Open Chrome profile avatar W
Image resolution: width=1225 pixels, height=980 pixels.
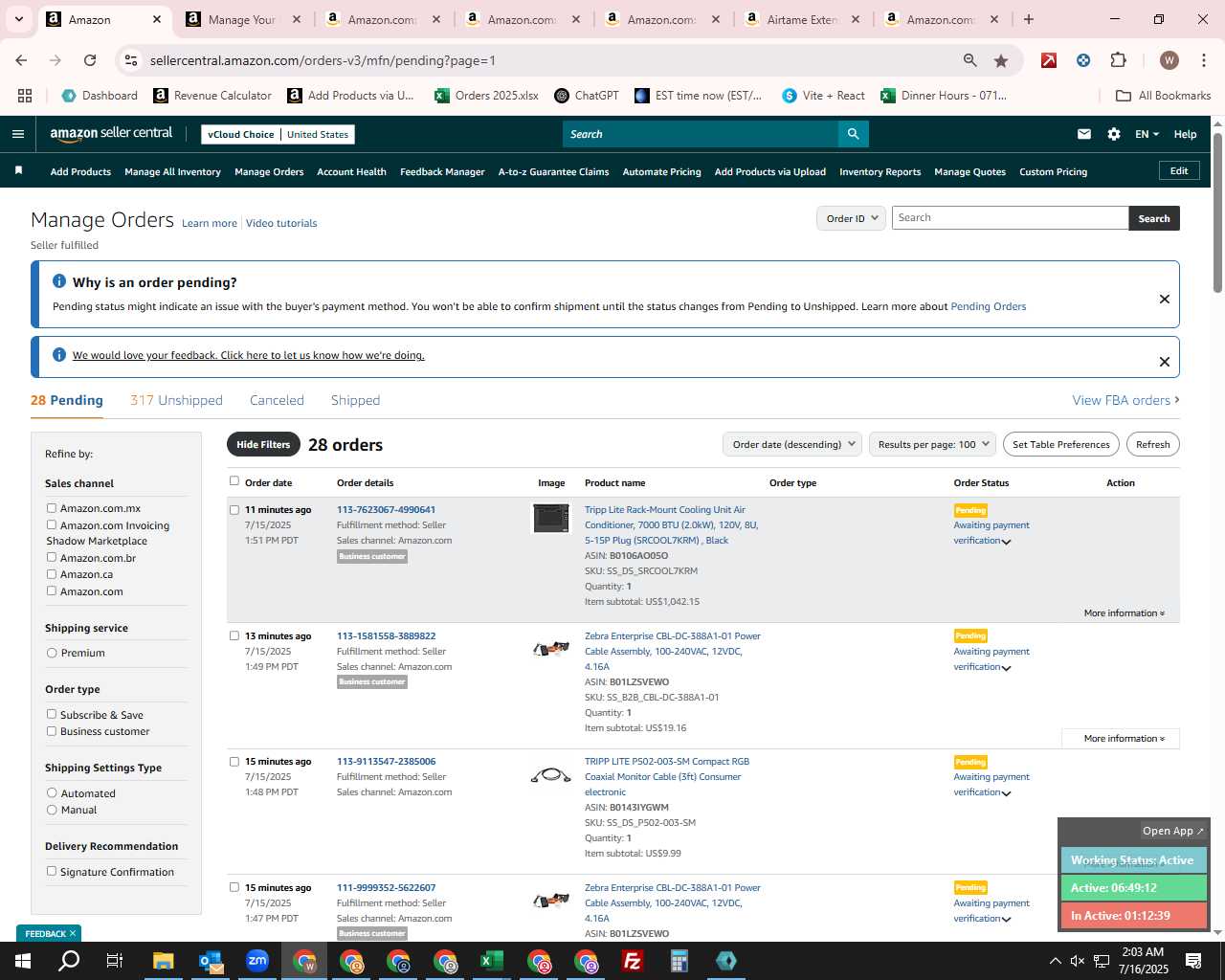pyautogui.click(x=1169, y=60)
